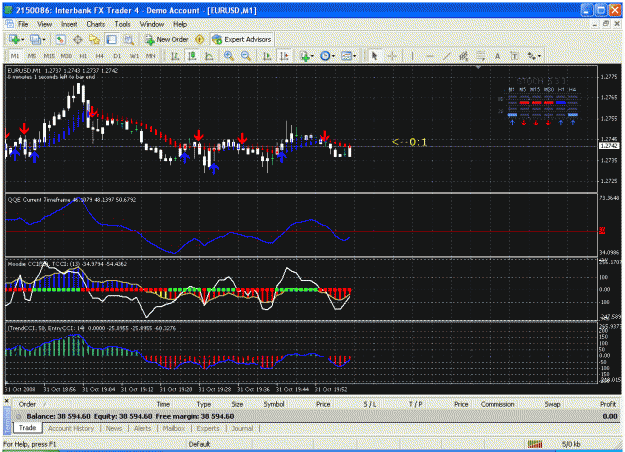Switch chart to M15 timeframe
This screenshot has width=625, height=452.
49,56
